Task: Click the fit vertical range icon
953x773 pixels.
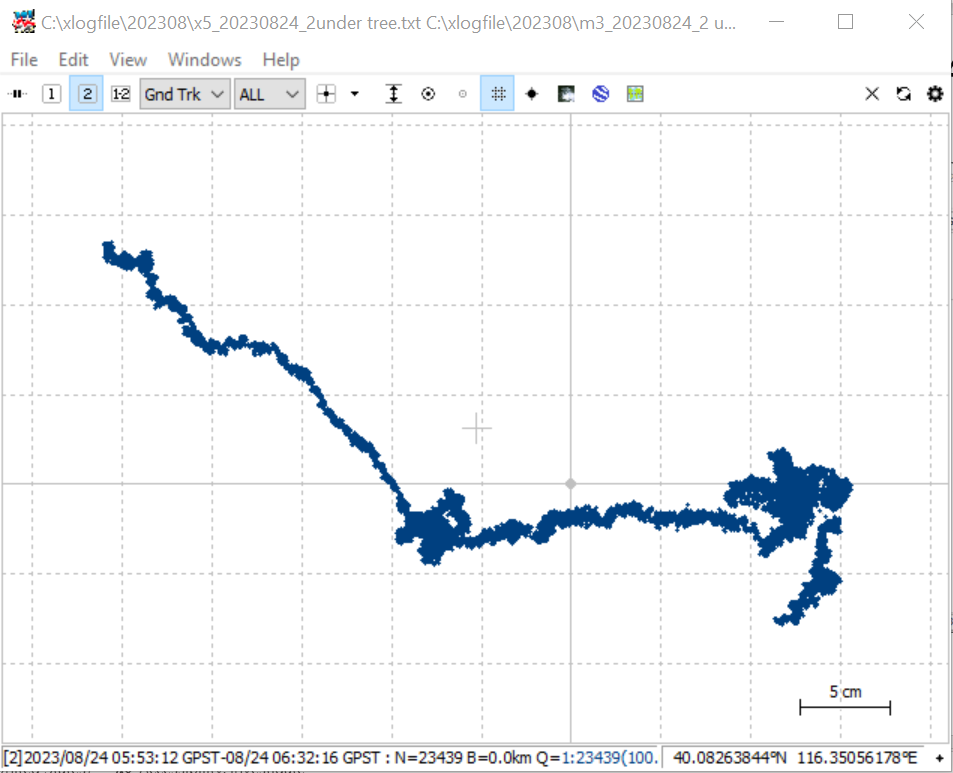Action: click(394, 94)
